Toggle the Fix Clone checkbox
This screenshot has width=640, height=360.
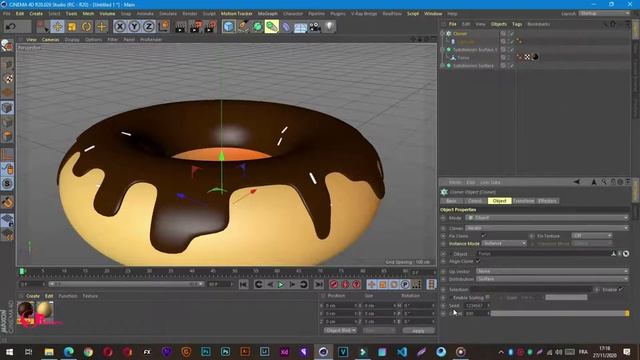point(483,236)
